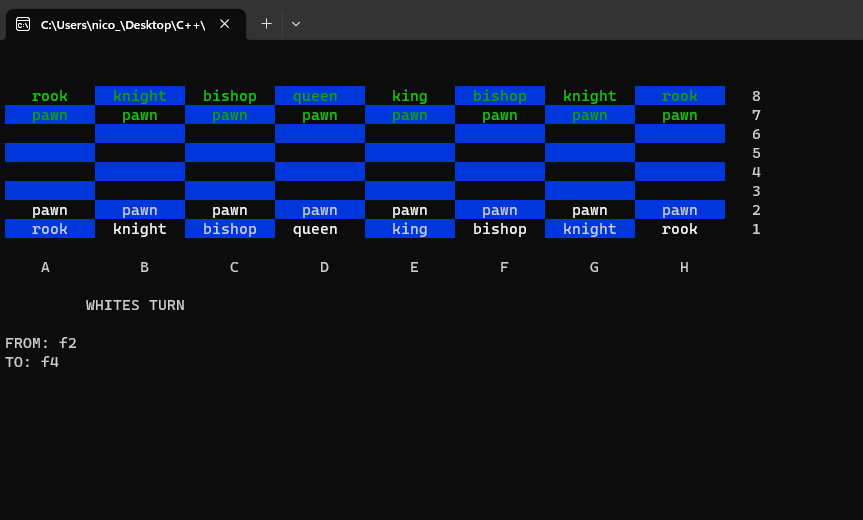Screen dimensions: 863x520
Task: Click the white rook on H1
Action: 679,229
